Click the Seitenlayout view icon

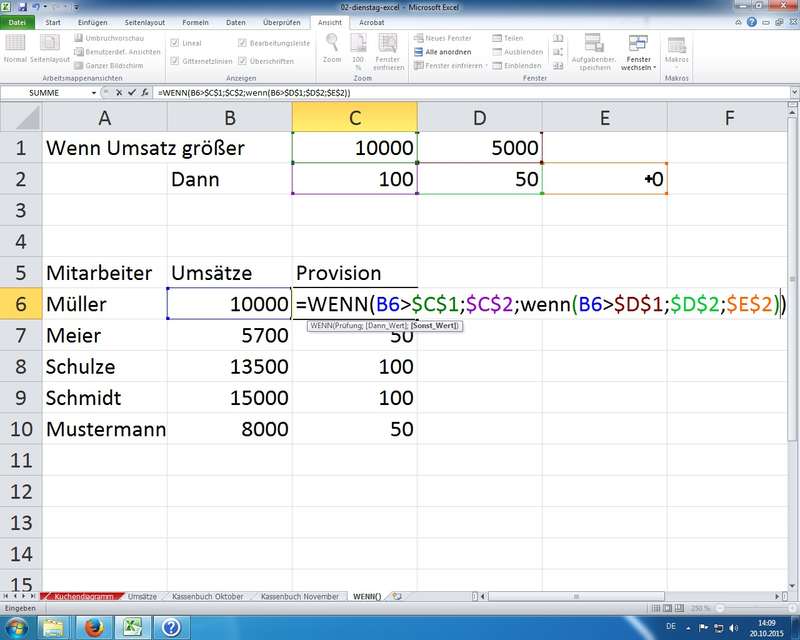48,44
